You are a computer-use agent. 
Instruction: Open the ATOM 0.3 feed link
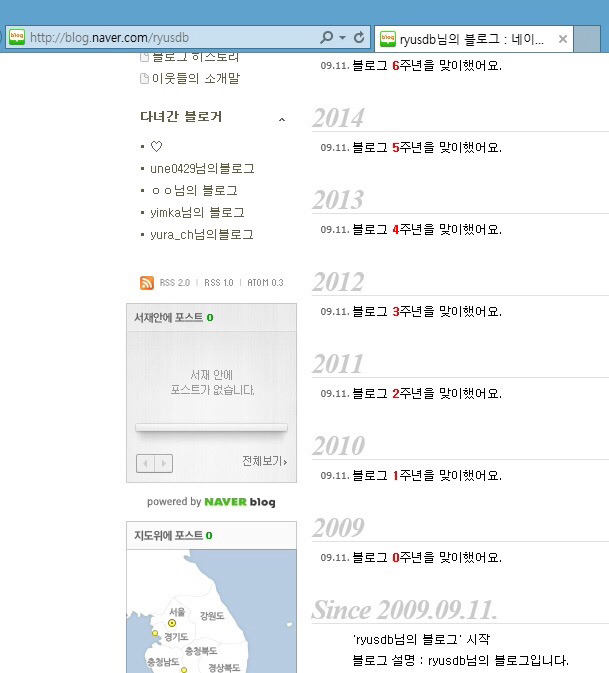265,283
